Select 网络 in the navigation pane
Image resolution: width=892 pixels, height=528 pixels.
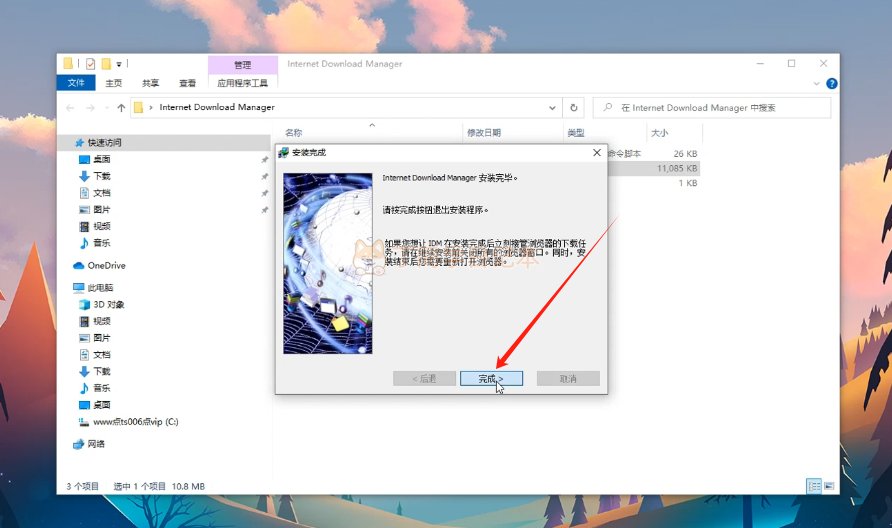click(96, 444)
